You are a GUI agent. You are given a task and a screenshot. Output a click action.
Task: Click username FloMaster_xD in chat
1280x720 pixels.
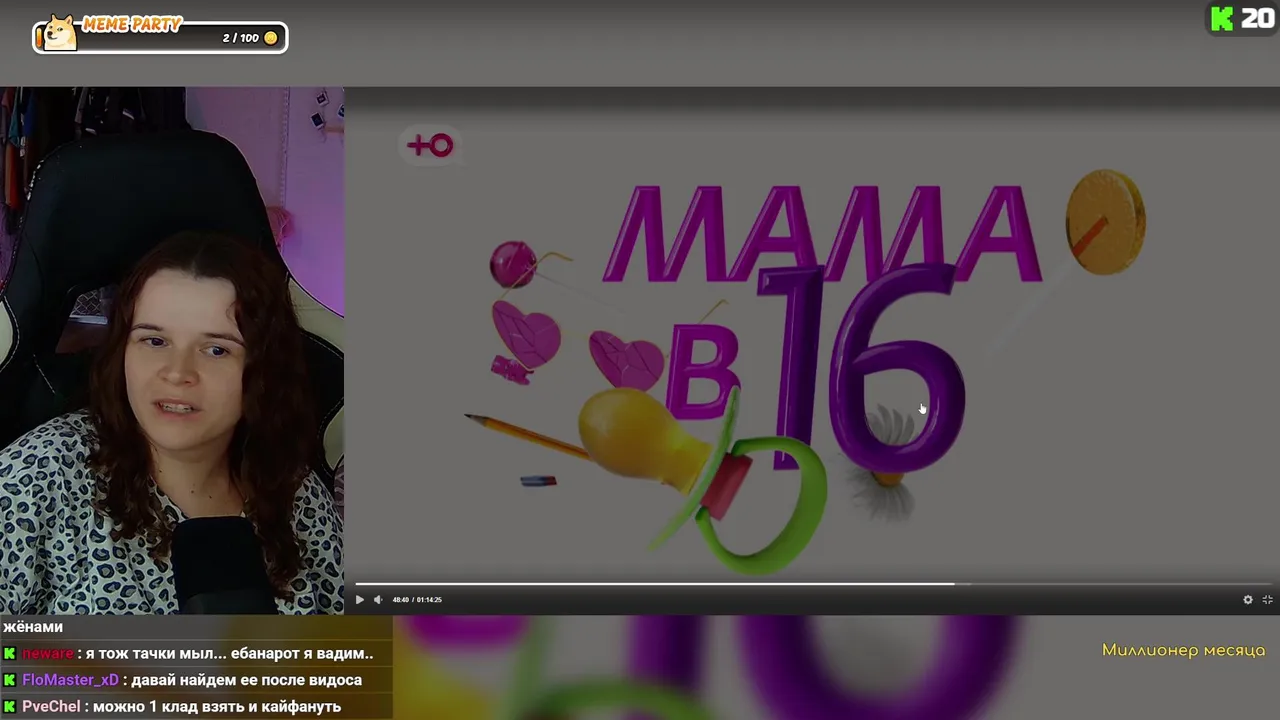coord(70,680)
